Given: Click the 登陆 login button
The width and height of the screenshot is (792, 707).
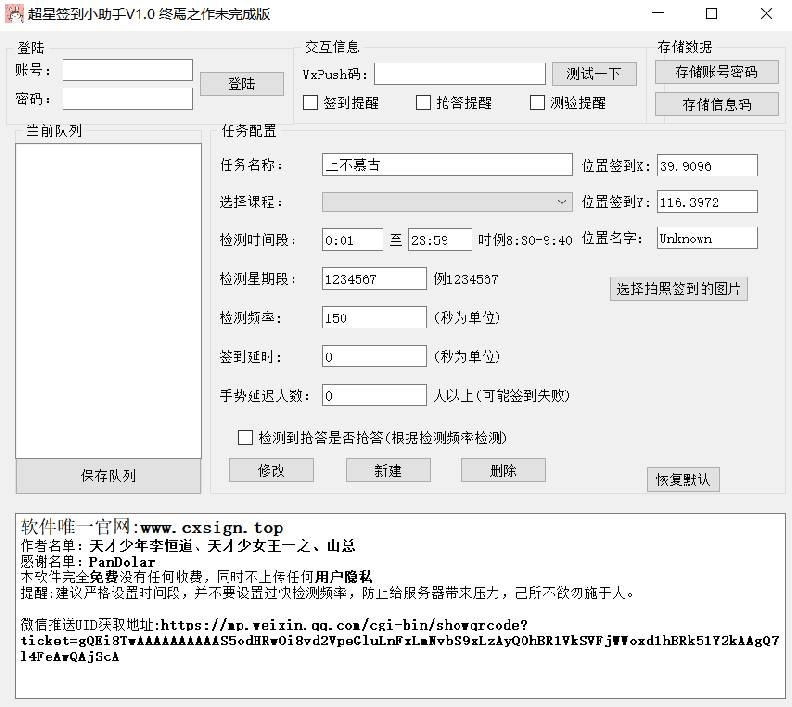Looking at the screenshot, I should pos(241,84).
